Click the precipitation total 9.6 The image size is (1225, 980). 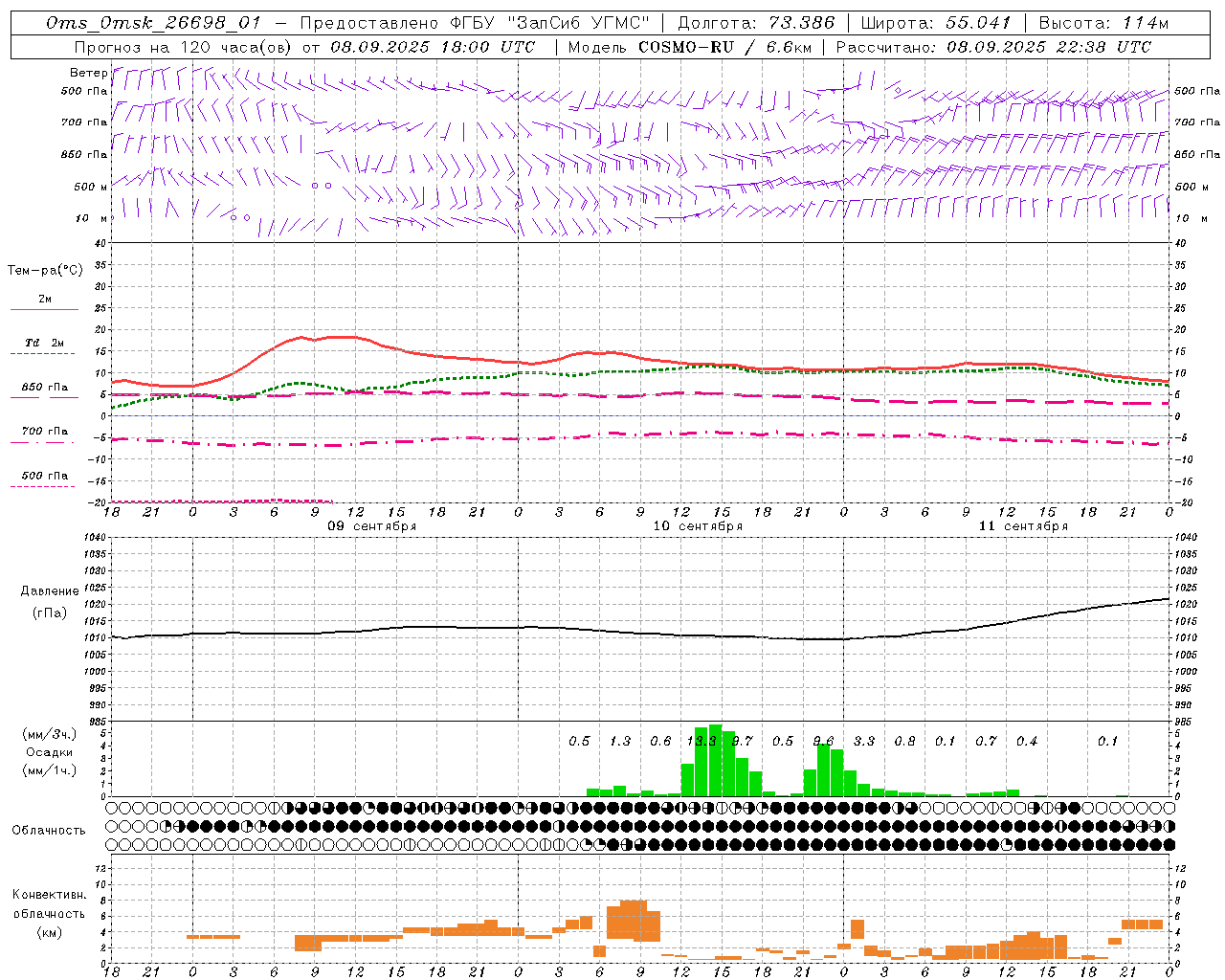pos(823,741)
